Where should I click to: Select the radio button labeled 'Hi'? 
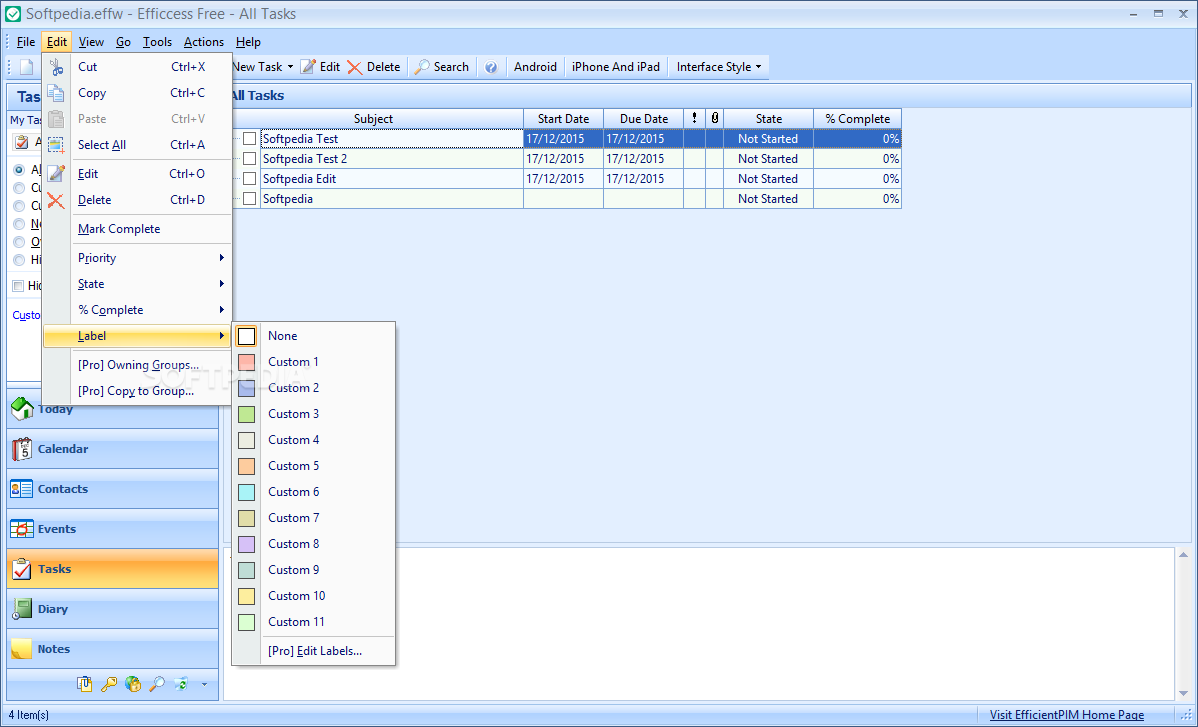(19, 260)
